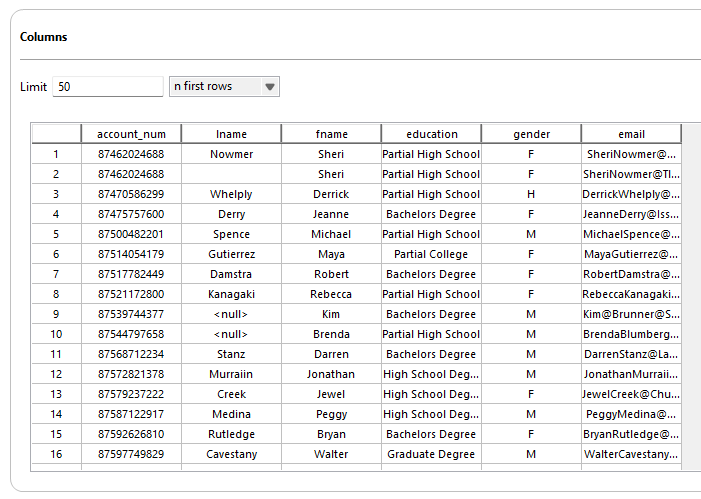The image size is (701, 499).
Task: Click the lname column header
Action: (231, 134)
